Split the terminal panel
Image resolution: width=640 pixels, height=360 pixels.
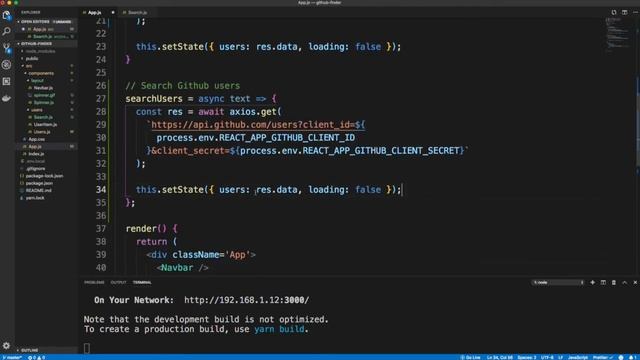tap(603, 282)
